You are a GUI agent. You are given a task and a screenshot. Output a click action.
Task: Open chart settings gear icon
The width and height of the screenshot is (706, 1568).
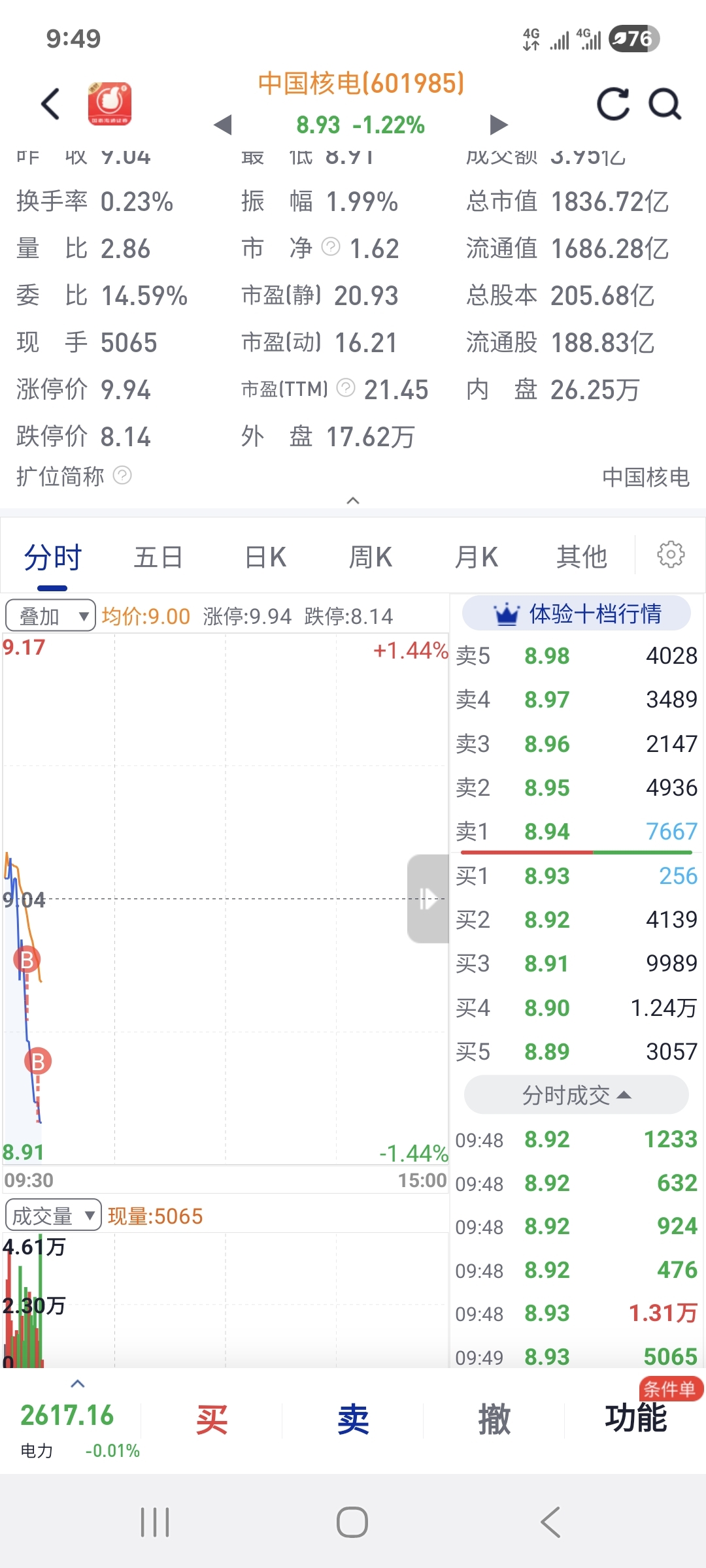[671, 555]
